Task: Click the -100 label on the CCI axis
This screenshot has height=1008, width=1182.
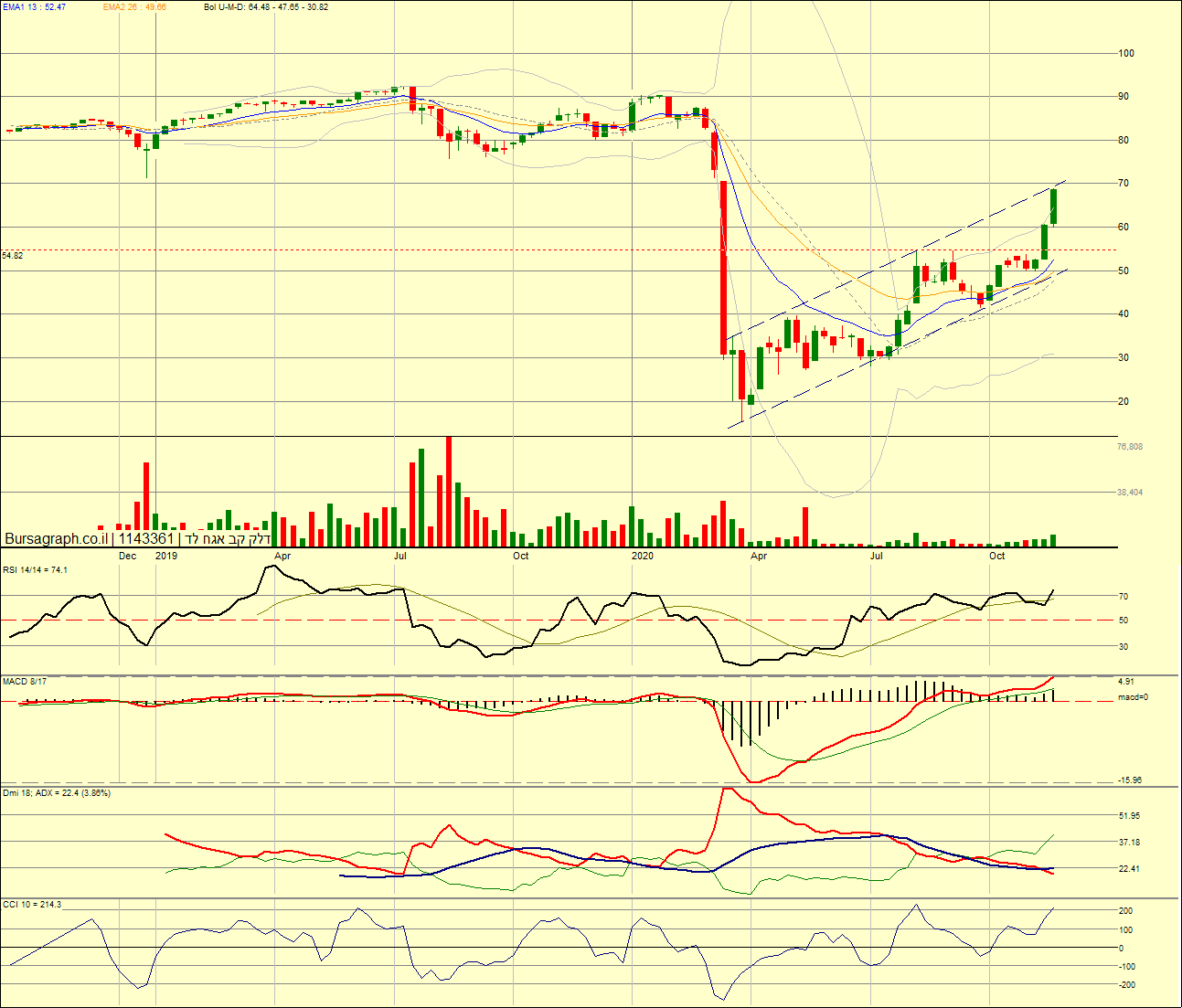Action: (x=1127, y=967)
